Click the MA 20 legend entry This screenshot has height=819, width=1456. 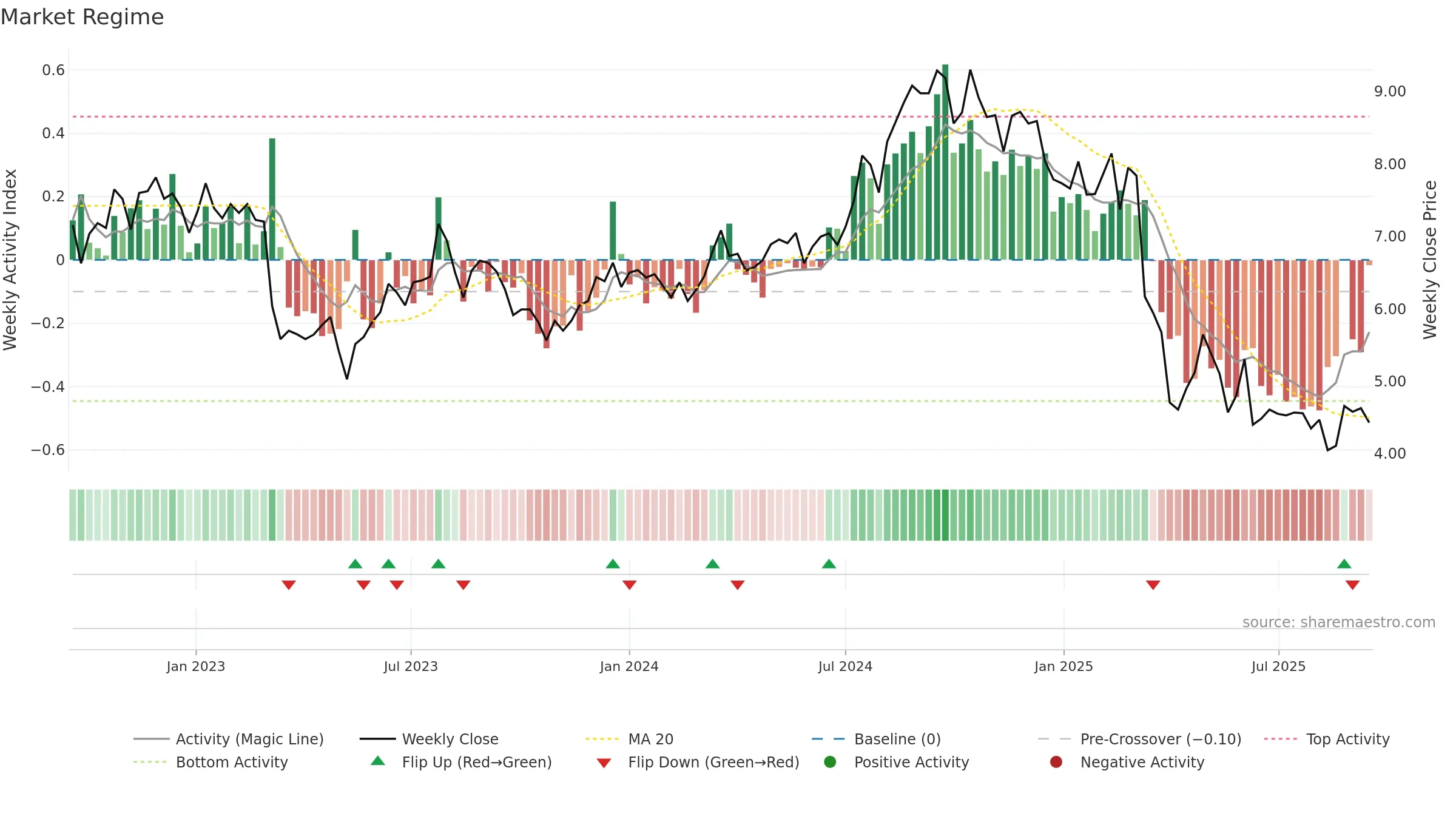coord(629,739)
